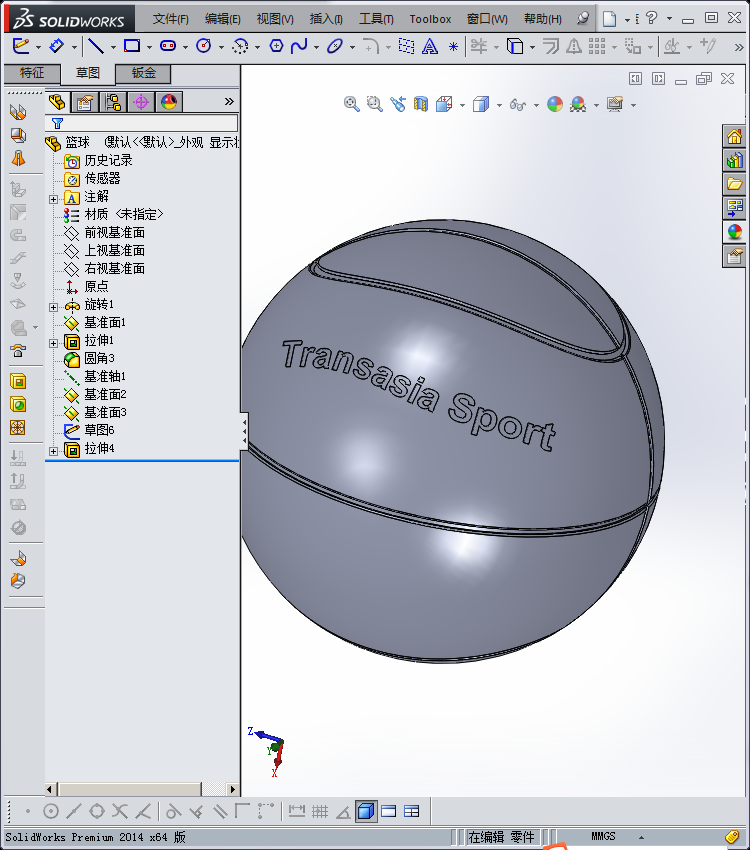Open the View Settings icon

615,104
